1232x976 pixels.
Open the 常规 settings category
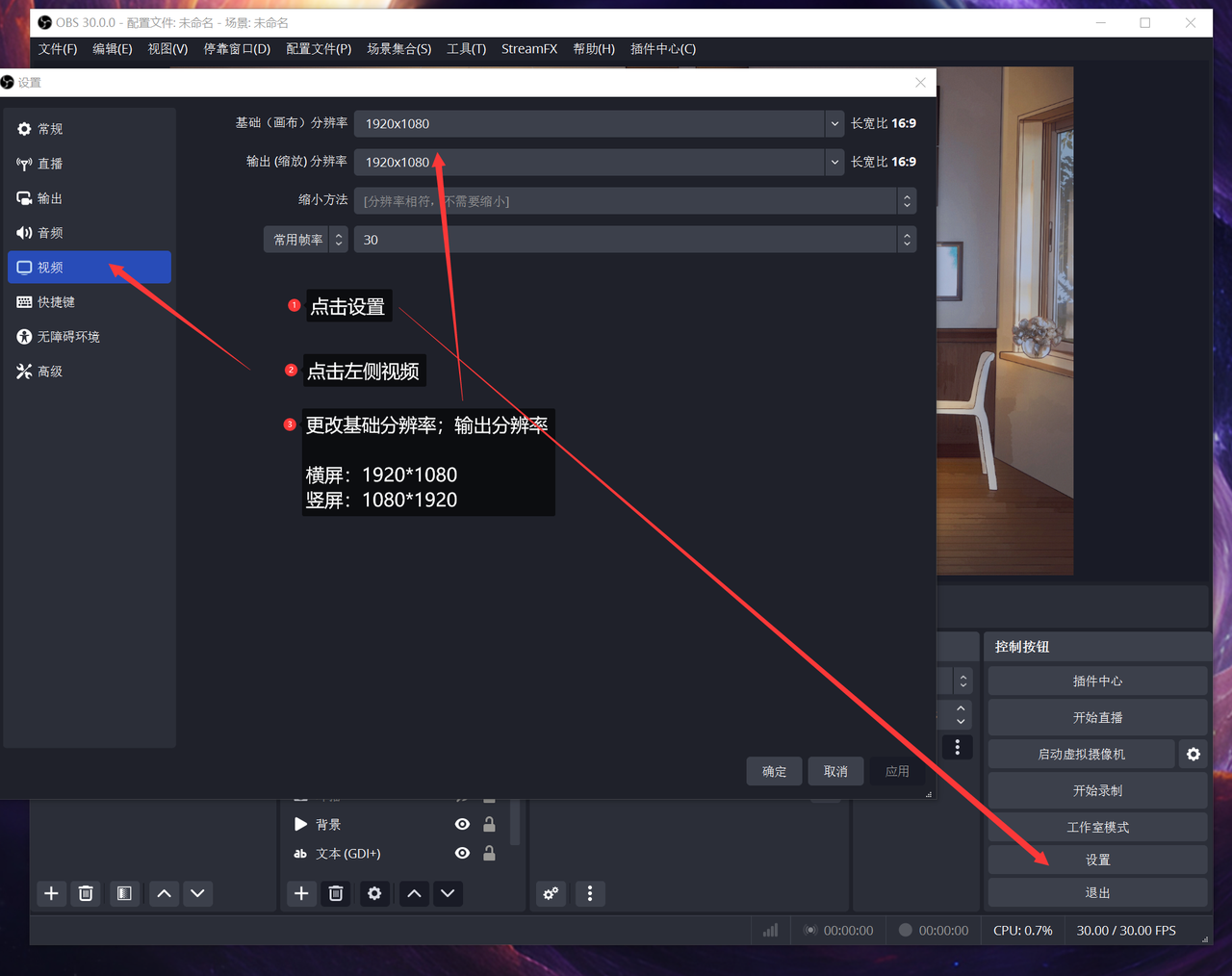(x=89, y=129)
